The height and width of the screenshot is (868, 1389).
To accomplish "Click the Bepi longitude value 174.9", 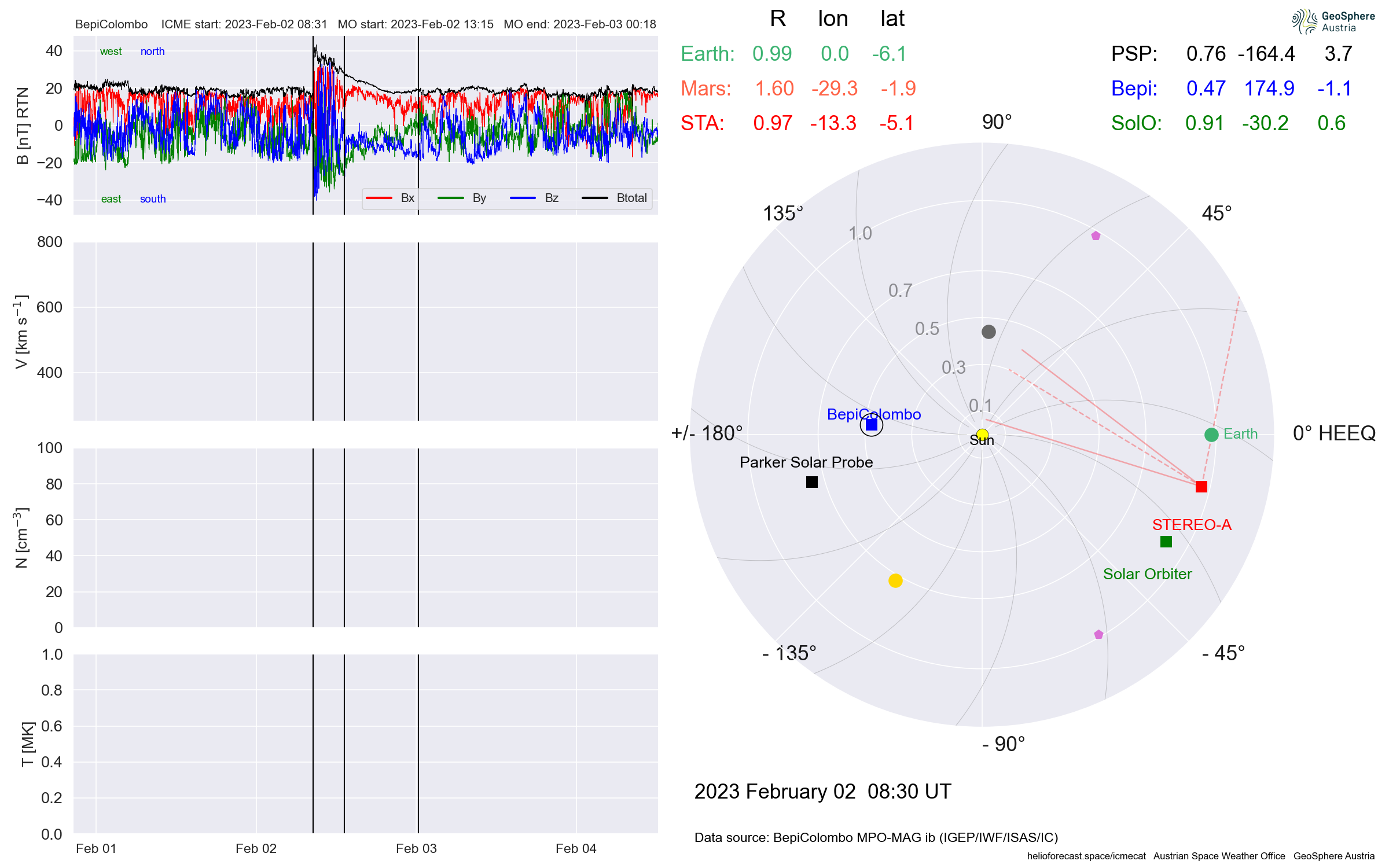I will point(1269,89).
